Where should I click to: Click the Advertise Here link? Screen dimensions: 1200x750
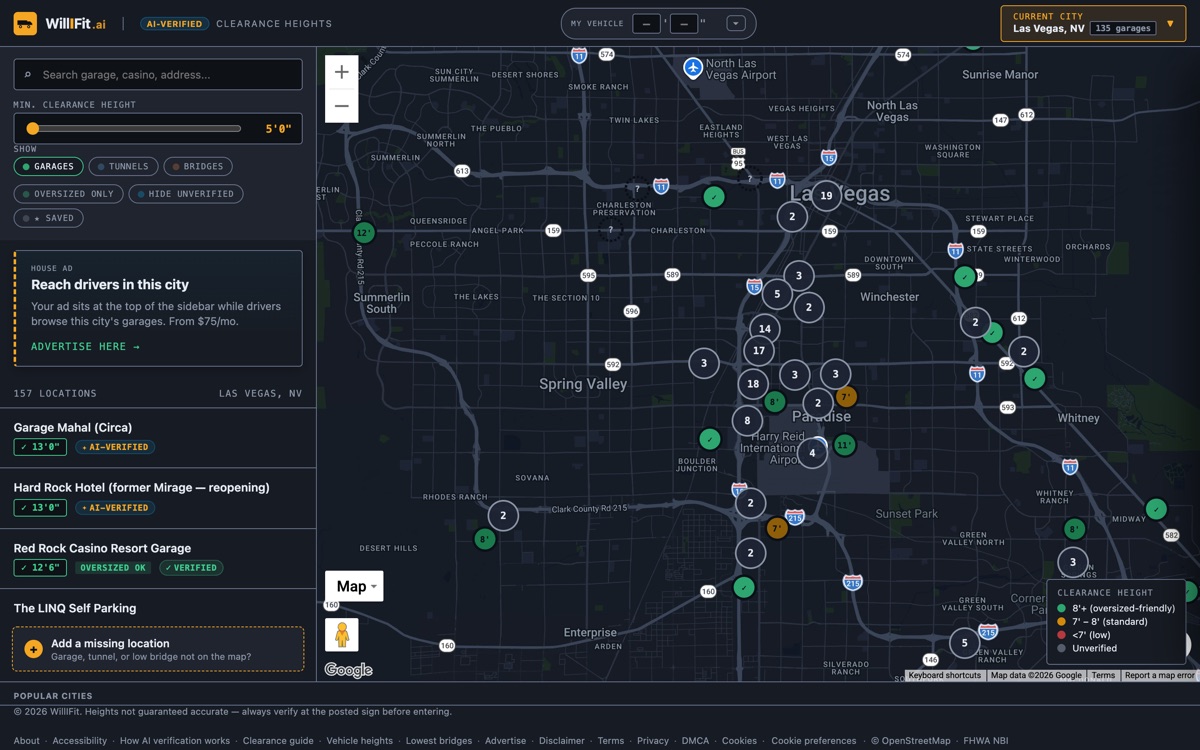(x=85, y=347)
